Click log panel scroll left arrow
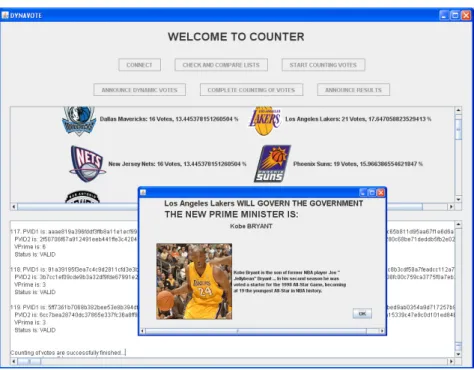The image size is (474, 370). pos(14,361)
